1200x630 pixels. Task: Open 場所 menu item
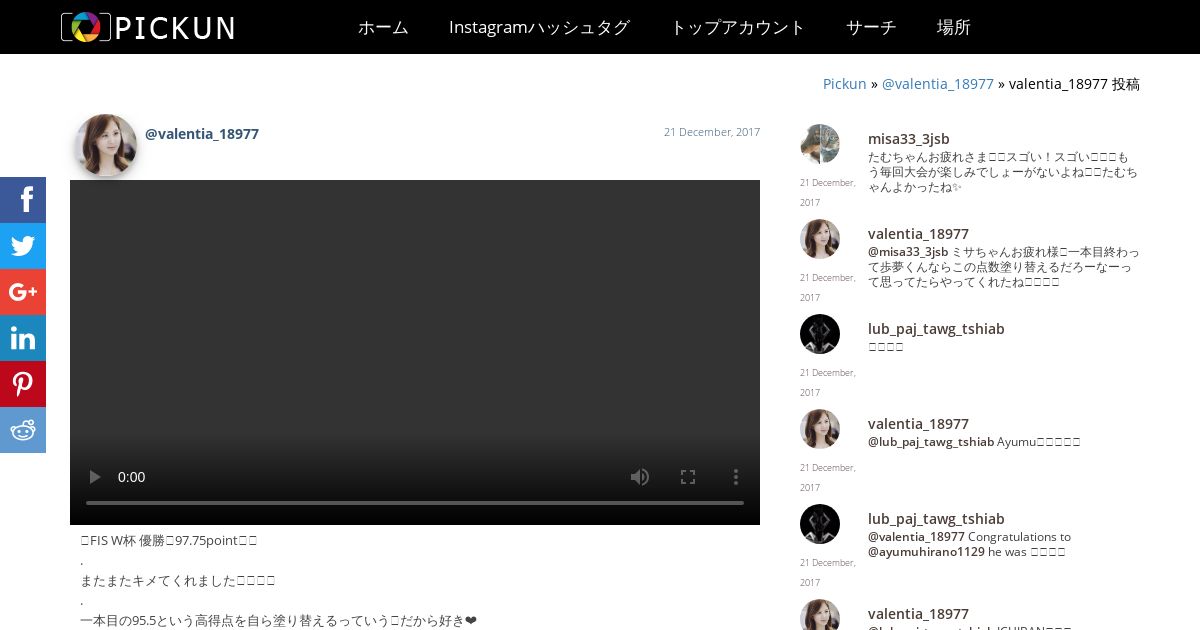[x=954, y=27]
